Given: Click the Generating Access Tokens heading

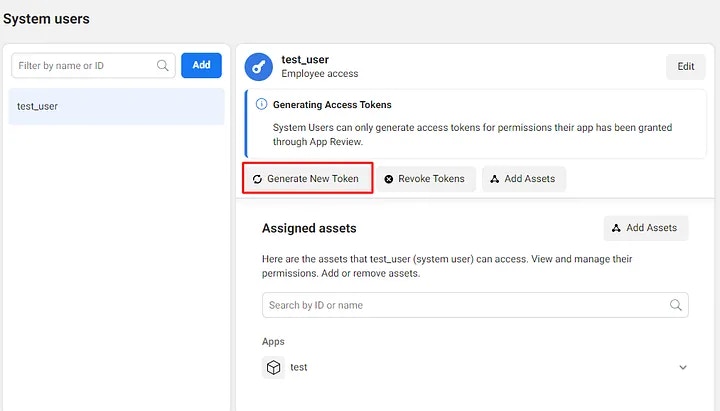Looking at the screenshot, I should (x=332, y=105).
